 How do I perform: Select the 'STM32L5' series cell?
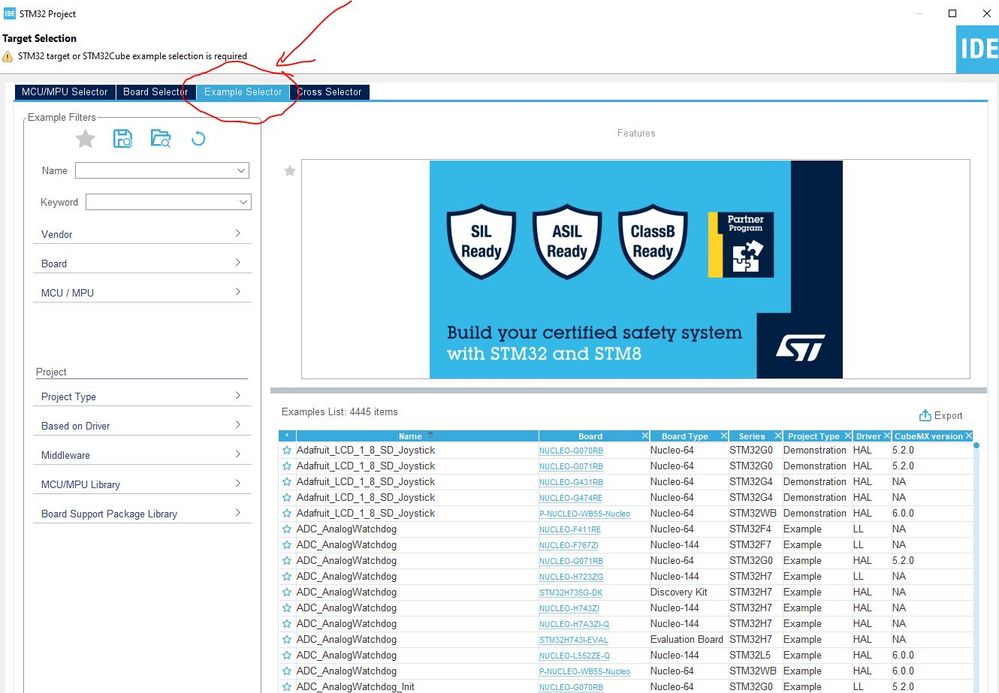point(751,655)
